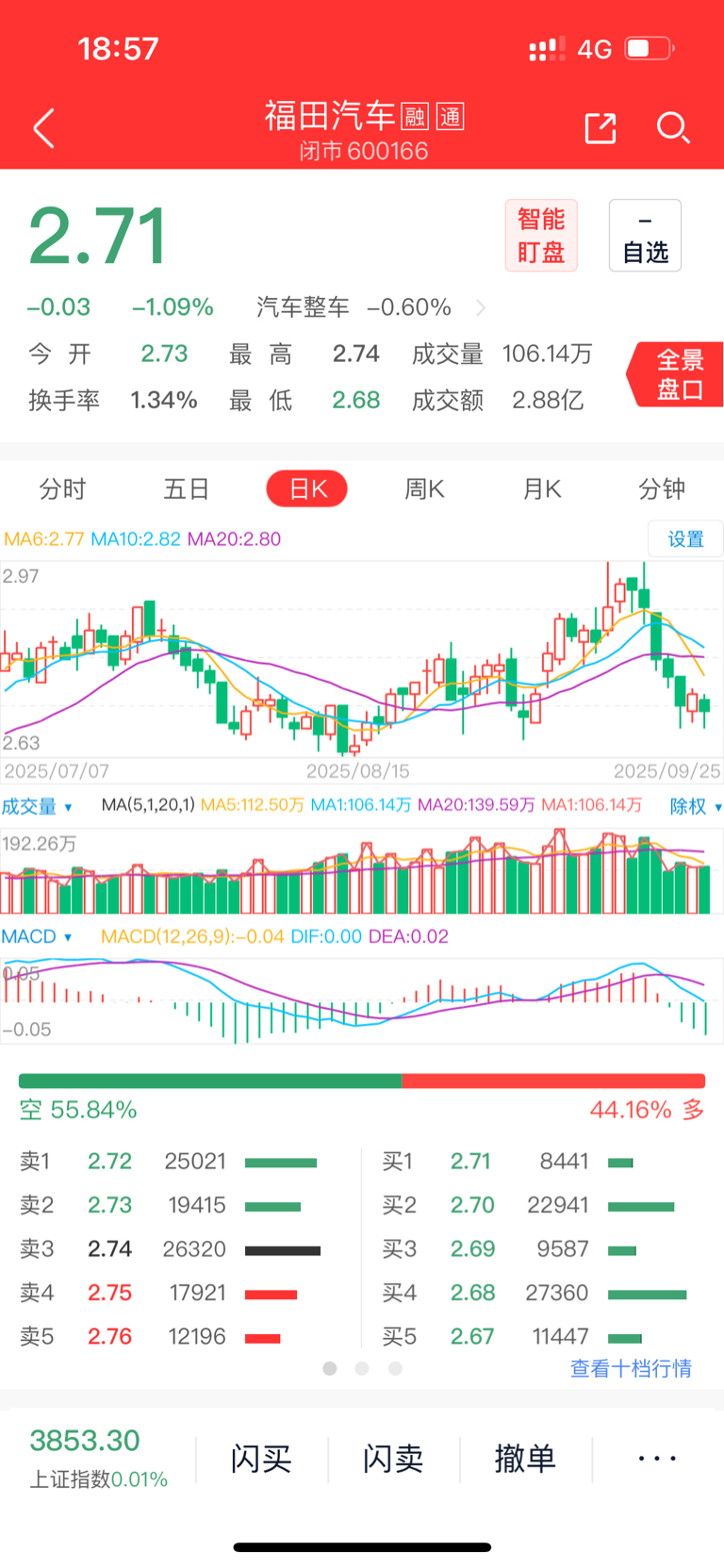Select the 卖5 2.76 ask row
Image resolution: width=724 pixels, height=1568 pixels.
(171, 1337)
